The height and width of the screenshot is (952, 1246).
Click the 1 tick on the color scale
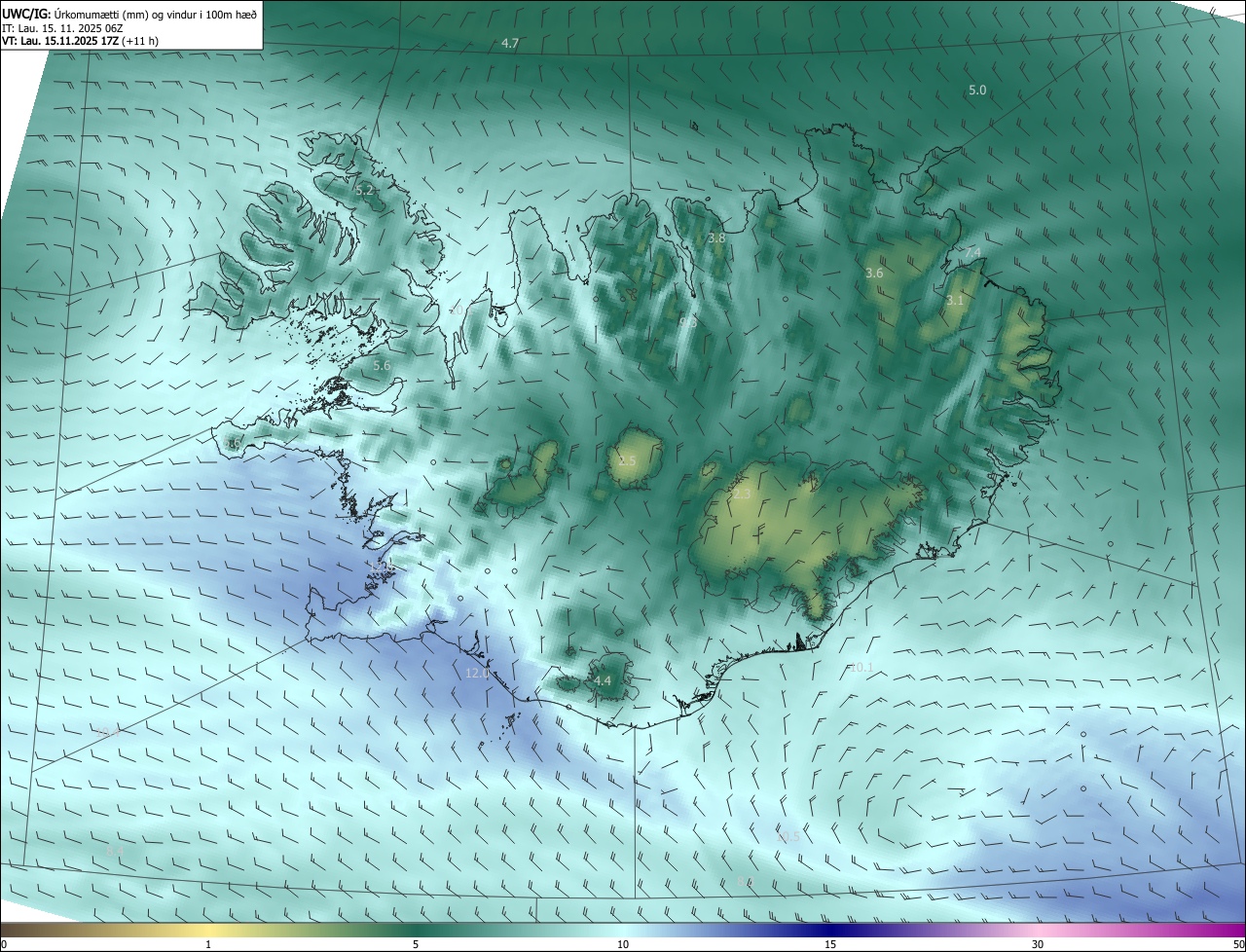coord(208,944)
